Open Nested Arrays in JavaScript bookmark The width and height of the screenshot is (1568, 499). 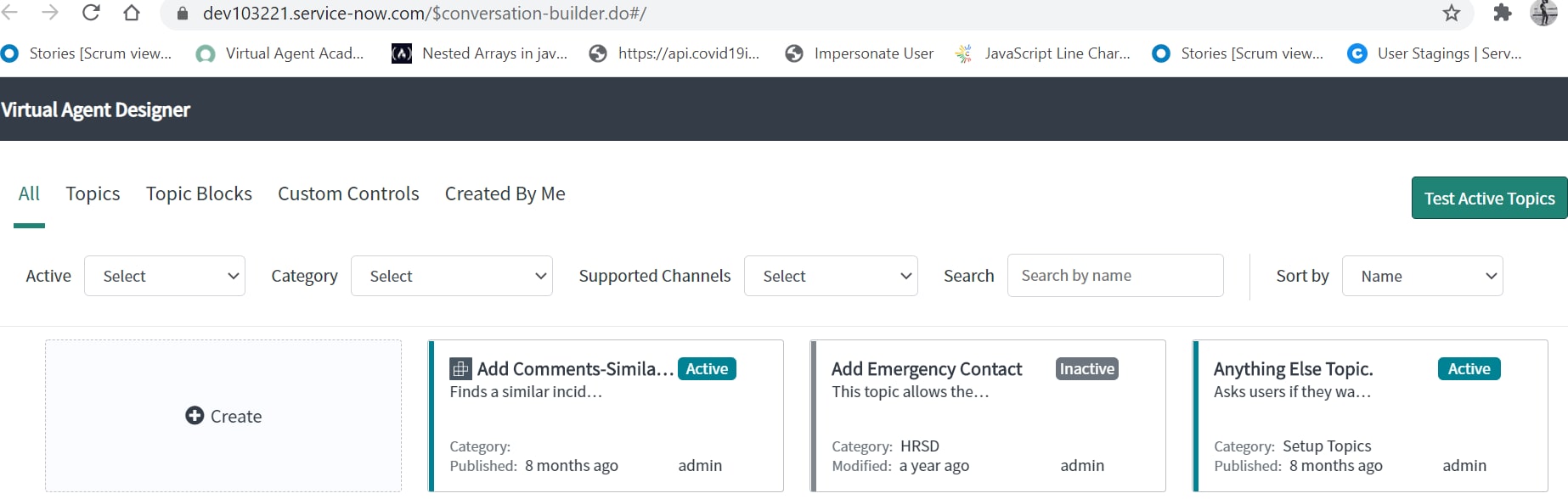click(x=480, y=53)
